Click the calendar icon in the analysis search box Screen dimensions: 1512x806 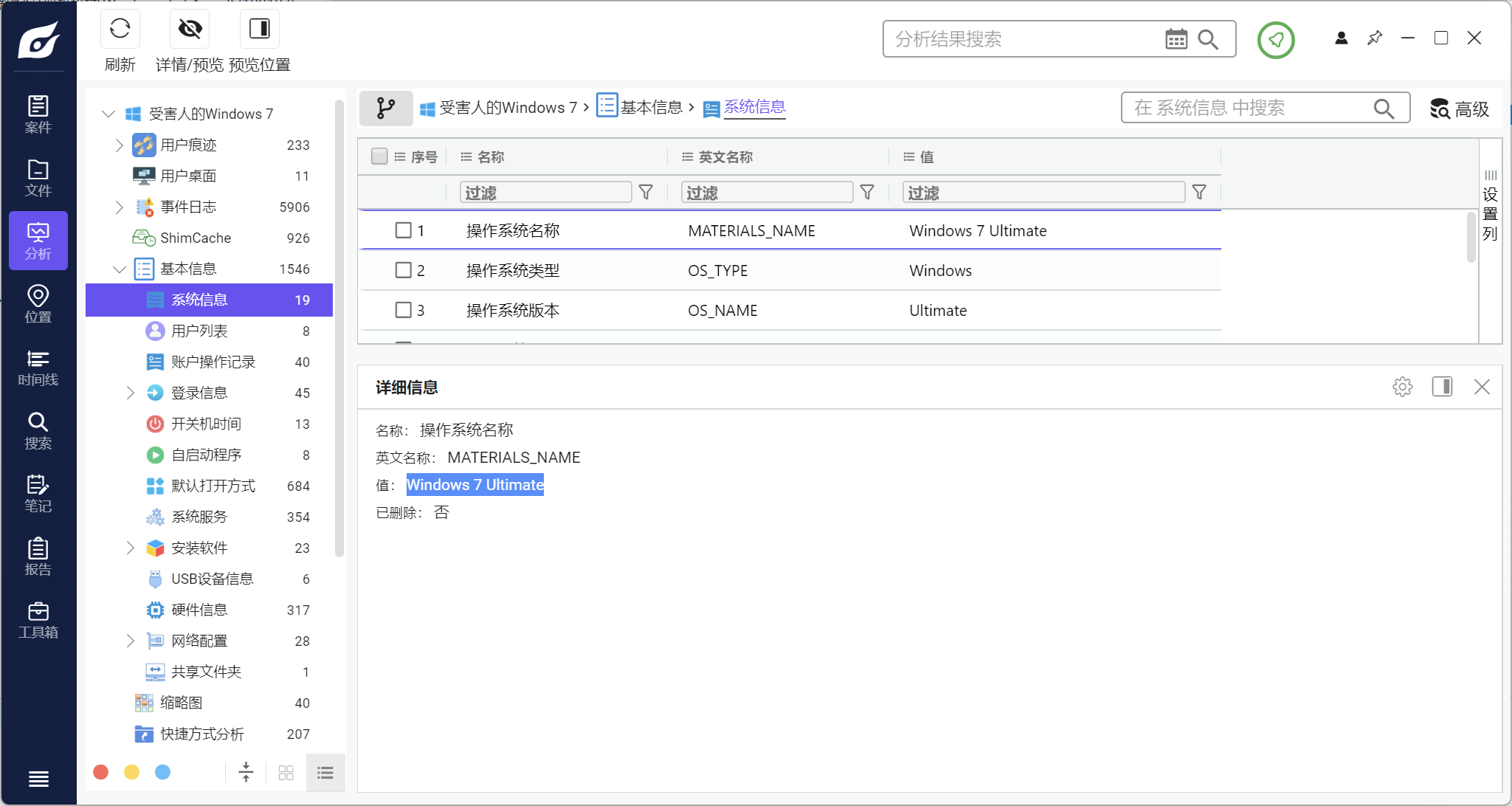coord(1176,39)
